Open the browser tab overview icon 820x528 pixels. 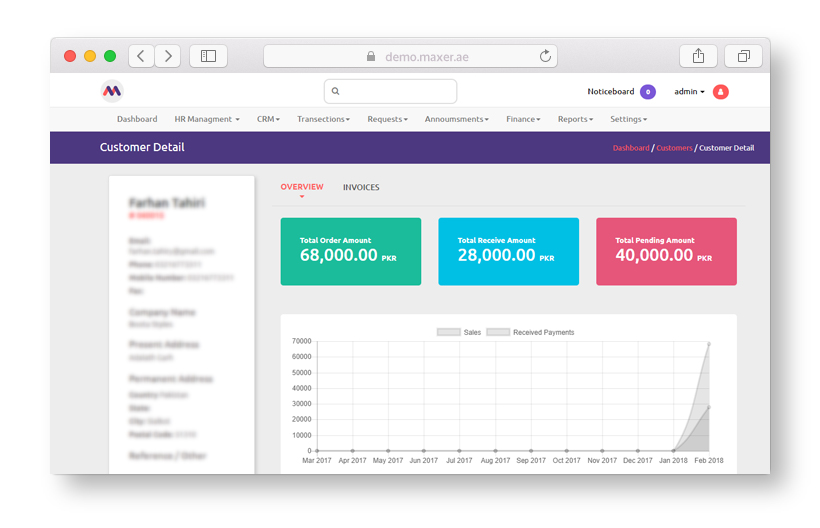743,56
